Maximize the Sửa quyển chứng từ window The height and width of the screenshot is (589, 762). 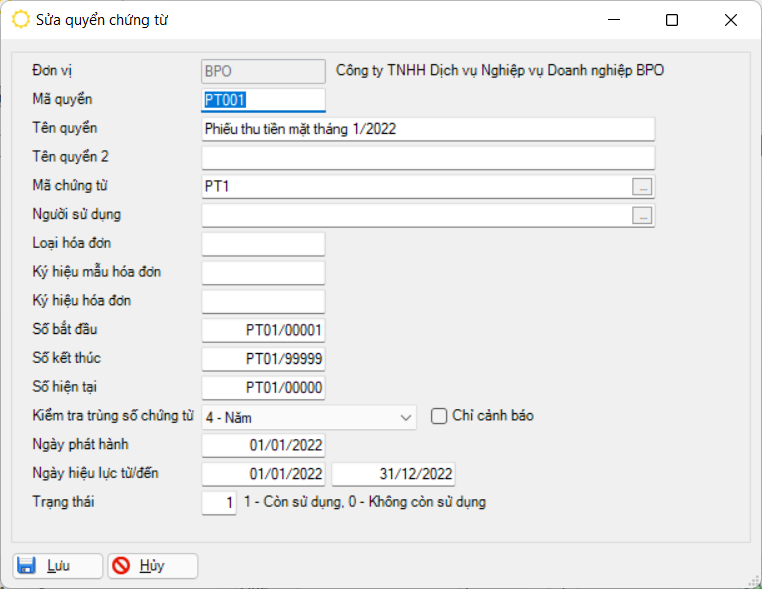[x=671, y=20]
